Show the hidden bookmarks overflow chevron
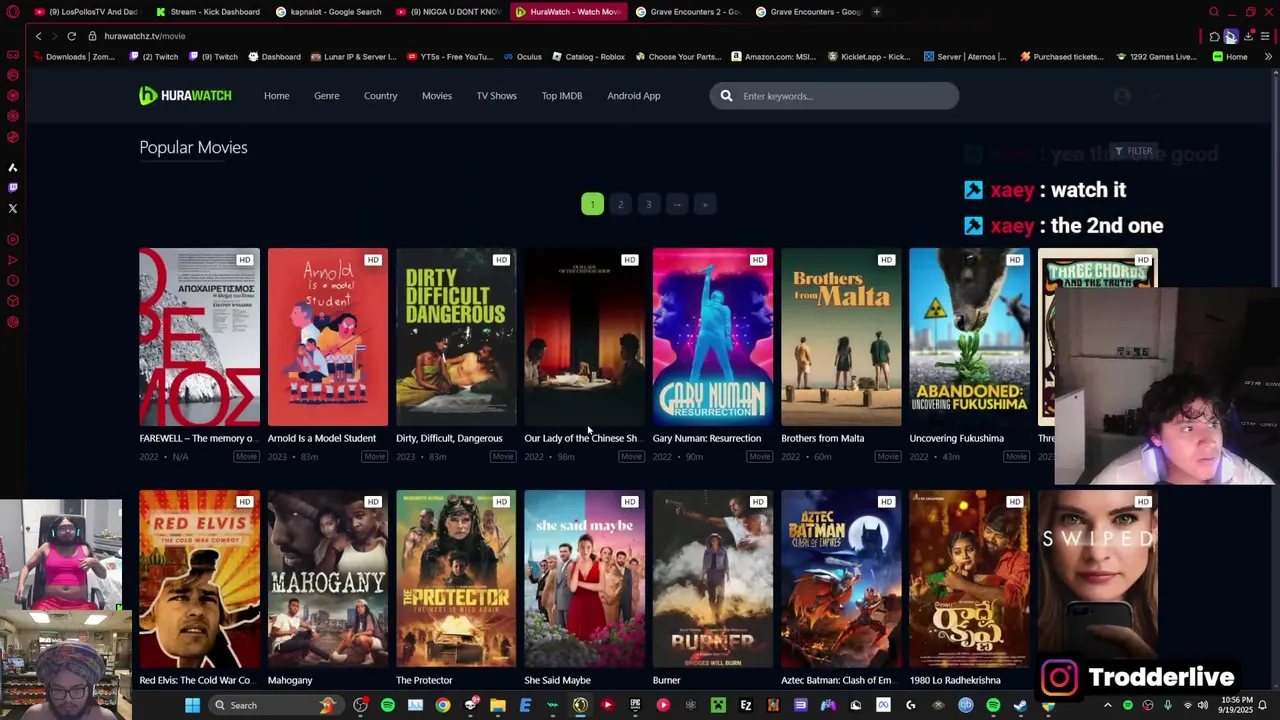 pyautogui.click(x=1268, y=57)
